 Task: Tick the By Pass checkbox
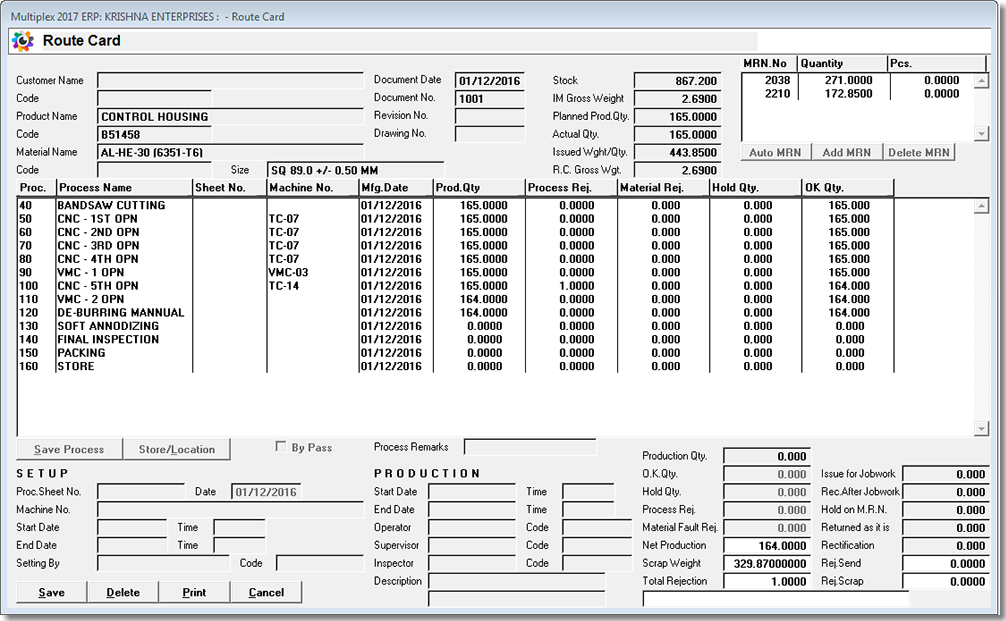click(281, 447)
